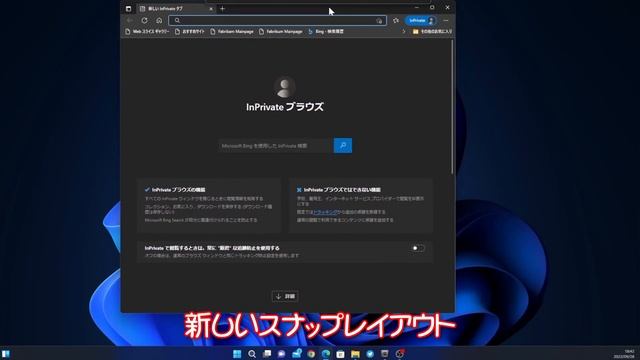Viewport: 640px width, 360px height.
Task: Open Microsoft Store from the taskbar
Action: click(340, 354)
